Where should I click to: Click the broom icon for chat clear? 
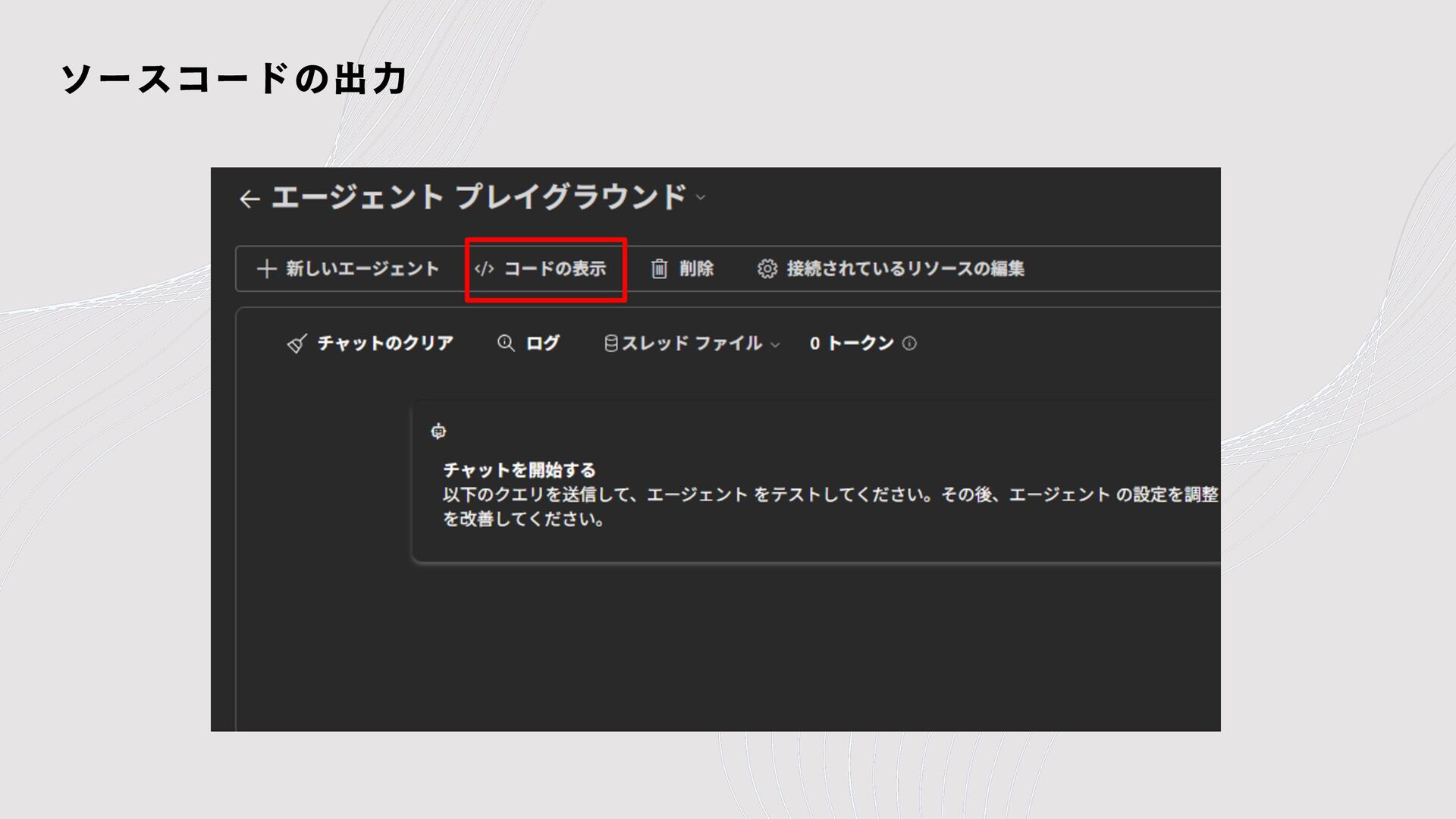point(297,344)
